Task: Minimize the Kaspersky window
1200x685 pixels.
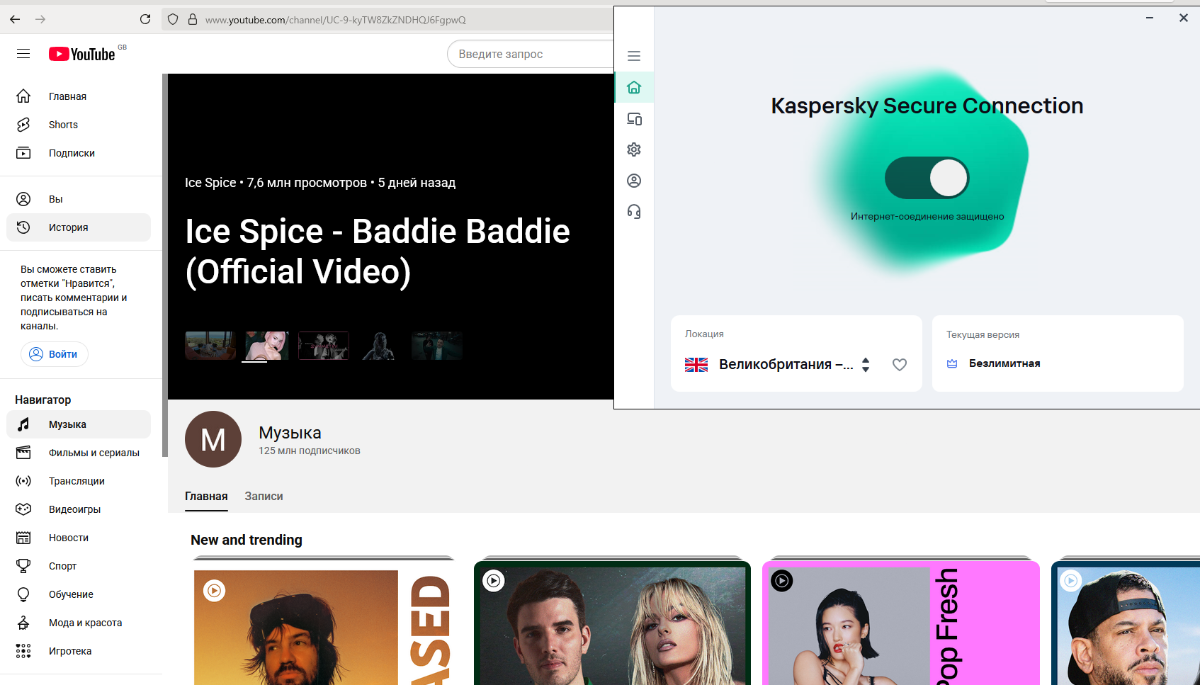Action: point(1147,18)
